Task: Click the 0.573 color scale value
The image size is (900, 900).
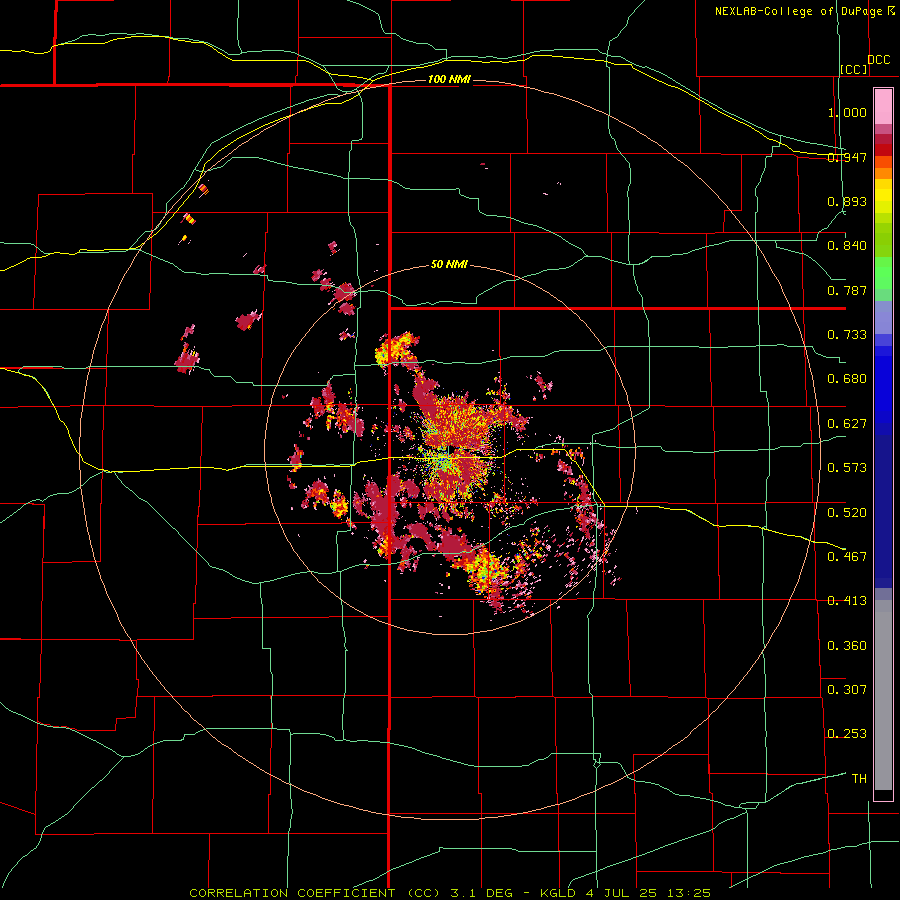Action: [847, 468]
